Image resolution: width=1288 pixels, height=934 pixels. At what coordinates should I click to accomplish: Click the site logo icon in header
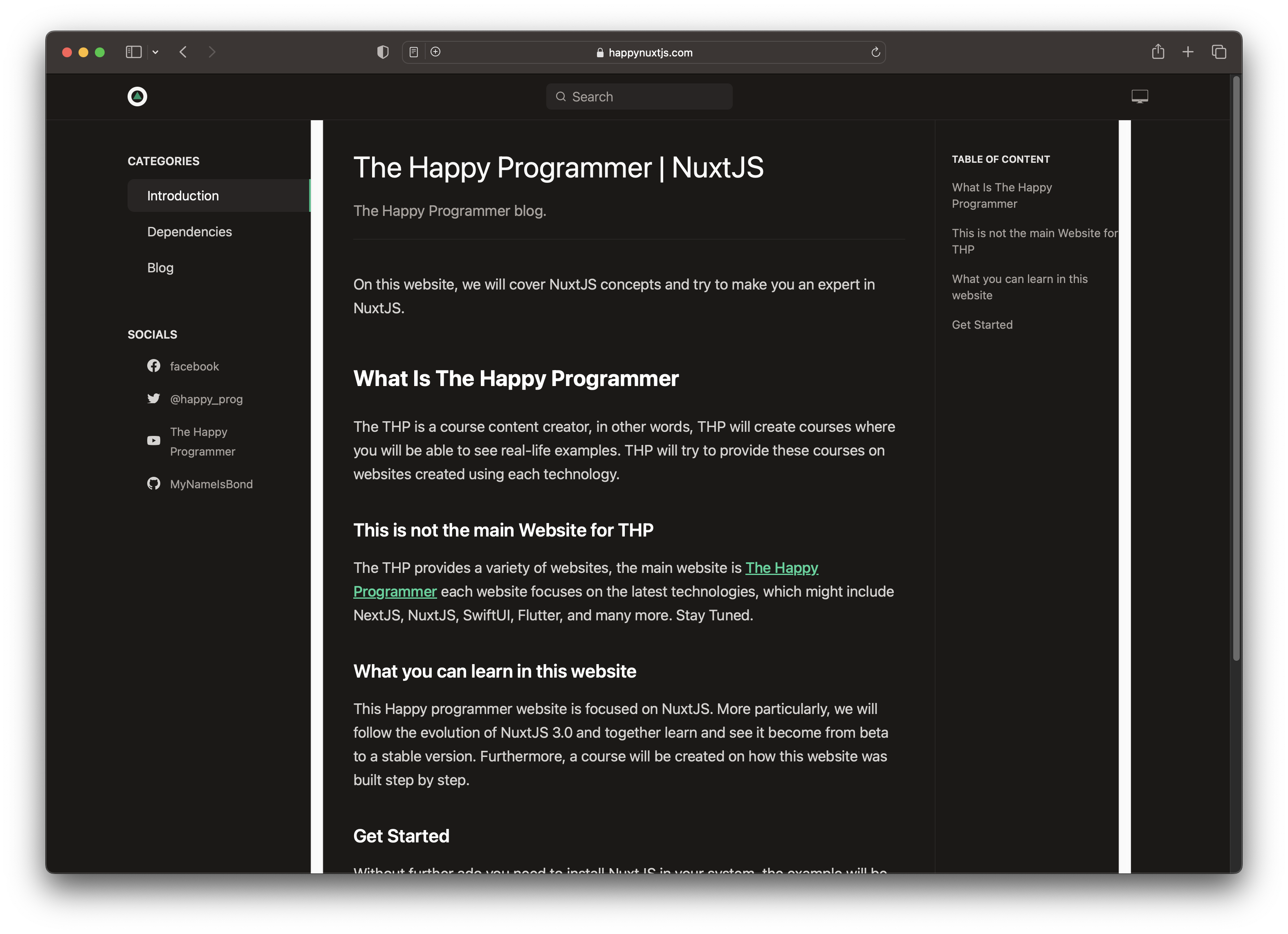[137, 97]
